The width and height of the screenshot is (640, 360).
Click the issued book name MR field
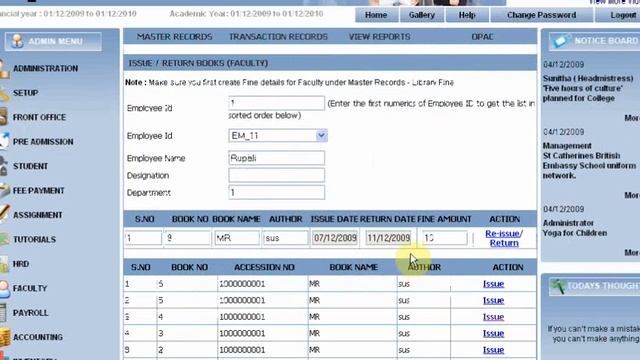237,238
